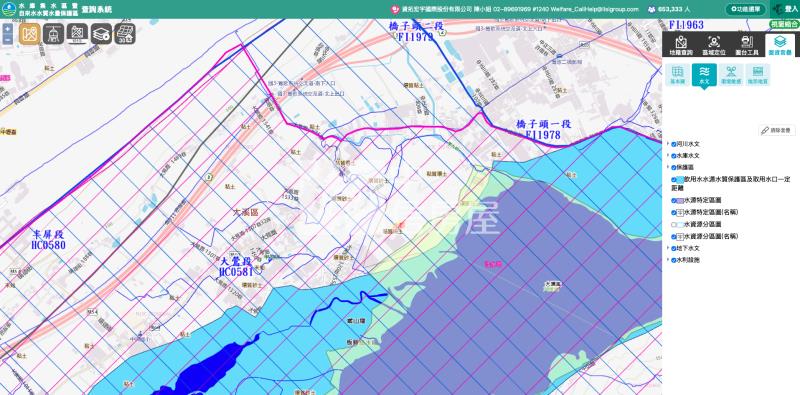Click the 登入 login button

click(x=785, y=9)
